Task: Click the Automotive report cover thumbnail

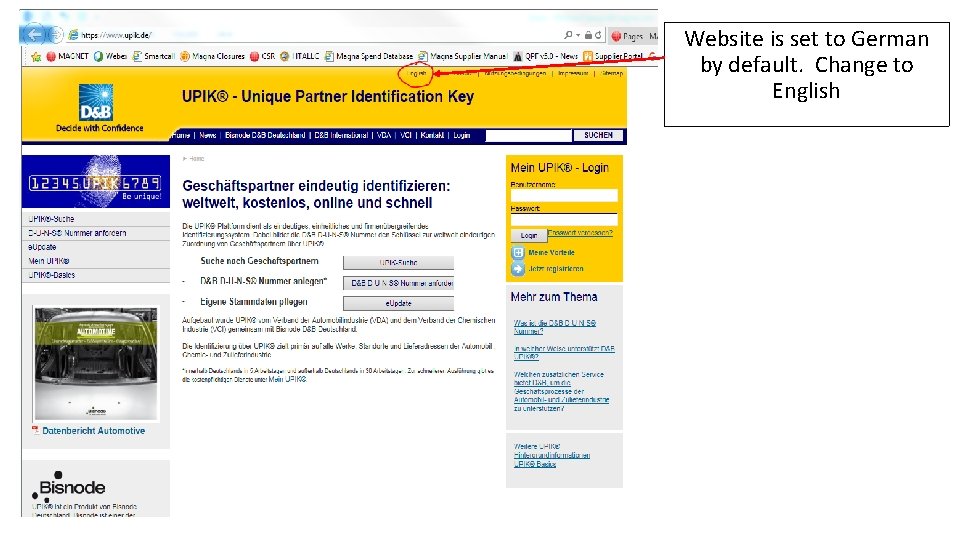Action: pos(96,364)
